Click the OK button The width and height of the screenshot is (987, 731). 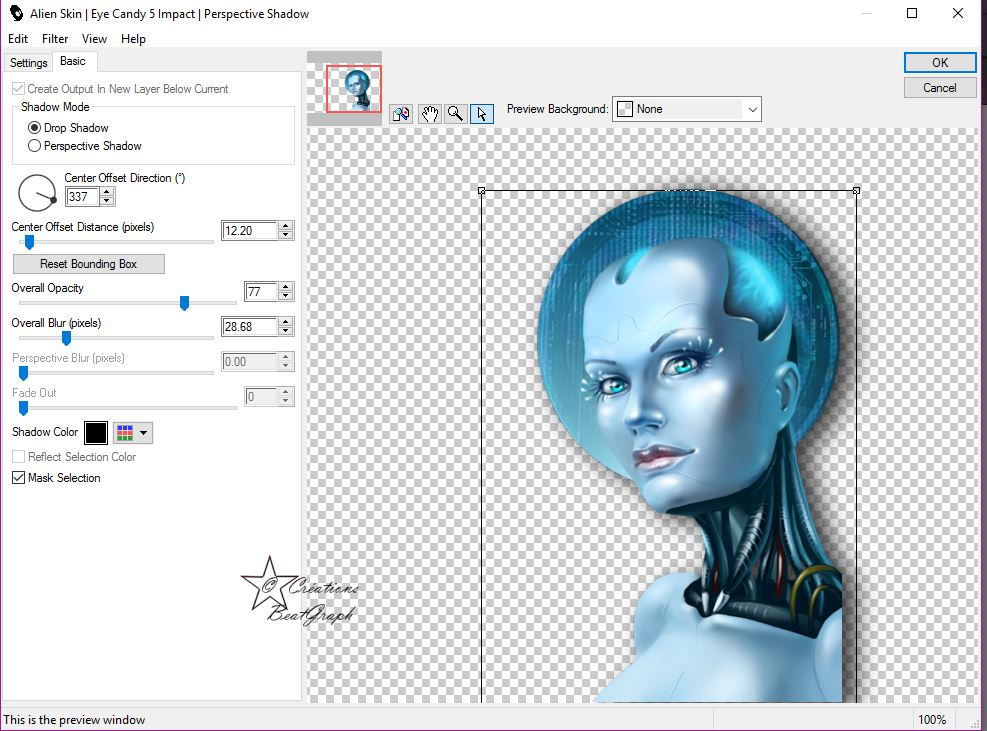click(x=940, y=62)
